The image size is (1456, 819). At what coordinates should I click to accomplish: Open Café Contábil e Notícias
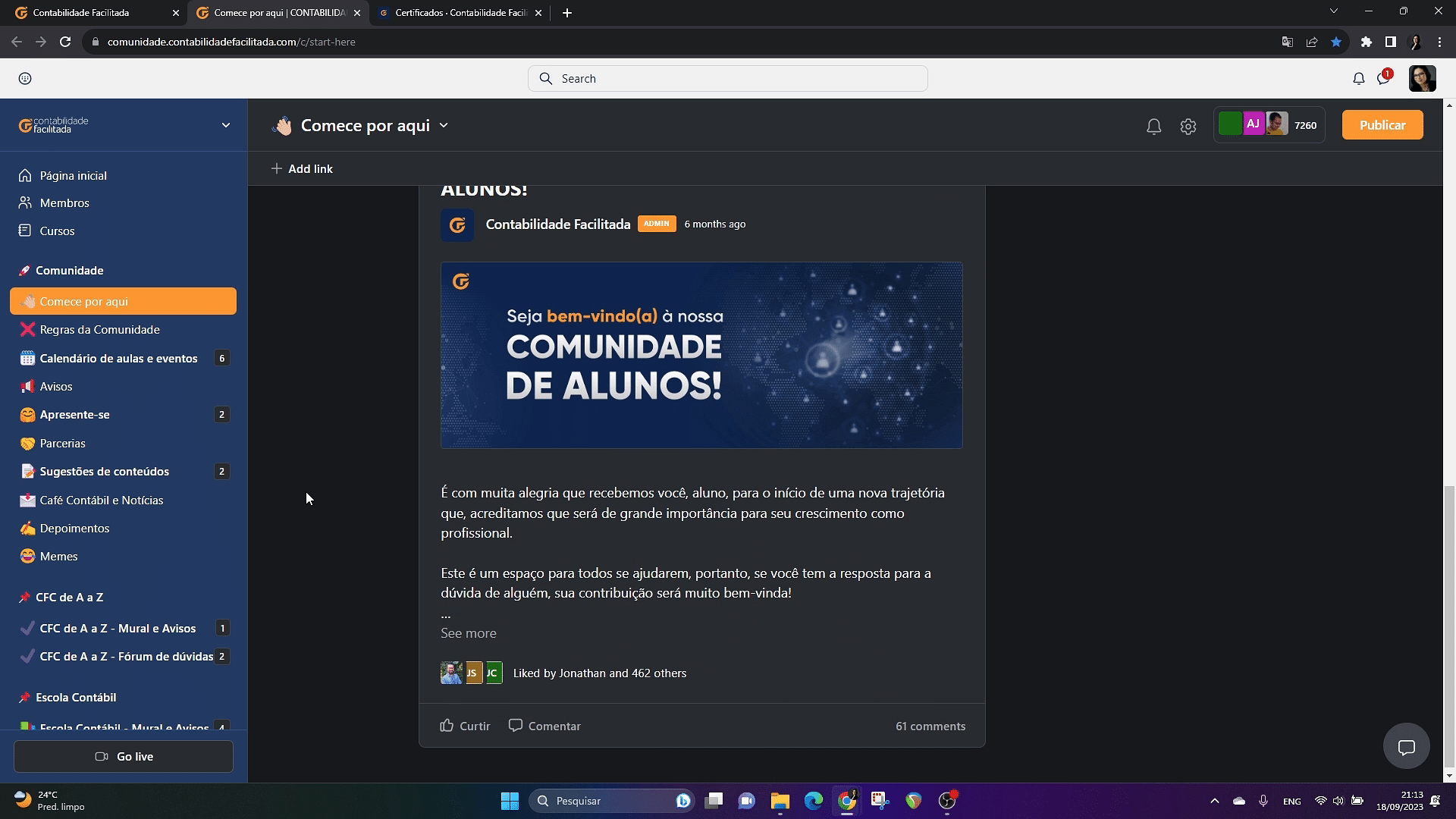123,500
